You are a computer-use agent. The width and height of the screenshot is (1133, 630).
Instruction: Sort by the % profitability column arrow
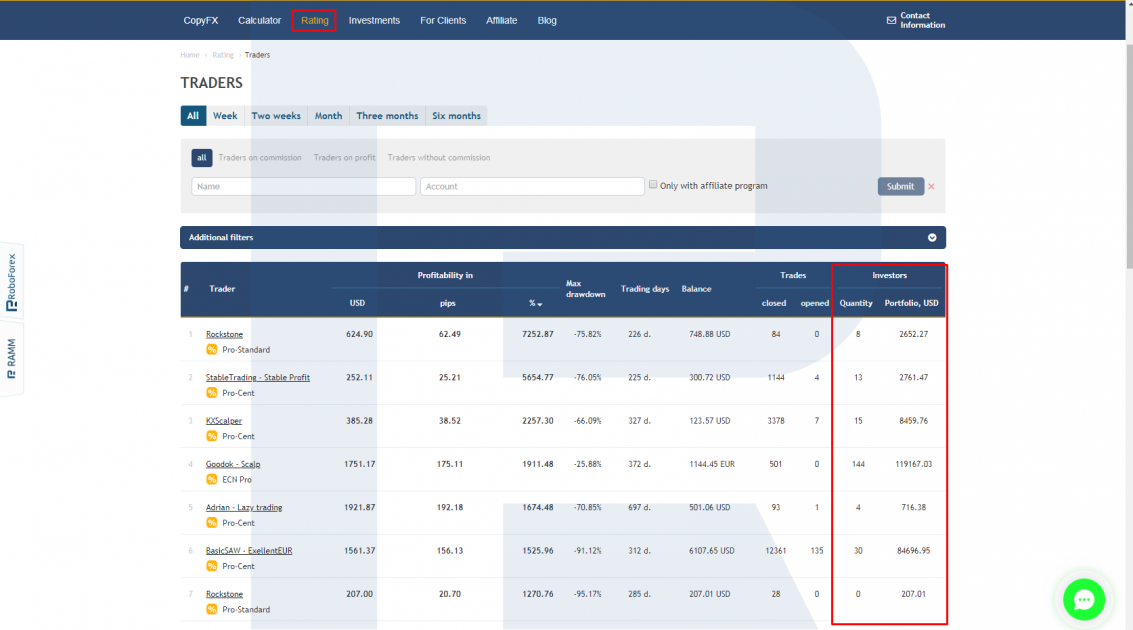[540, 304]
